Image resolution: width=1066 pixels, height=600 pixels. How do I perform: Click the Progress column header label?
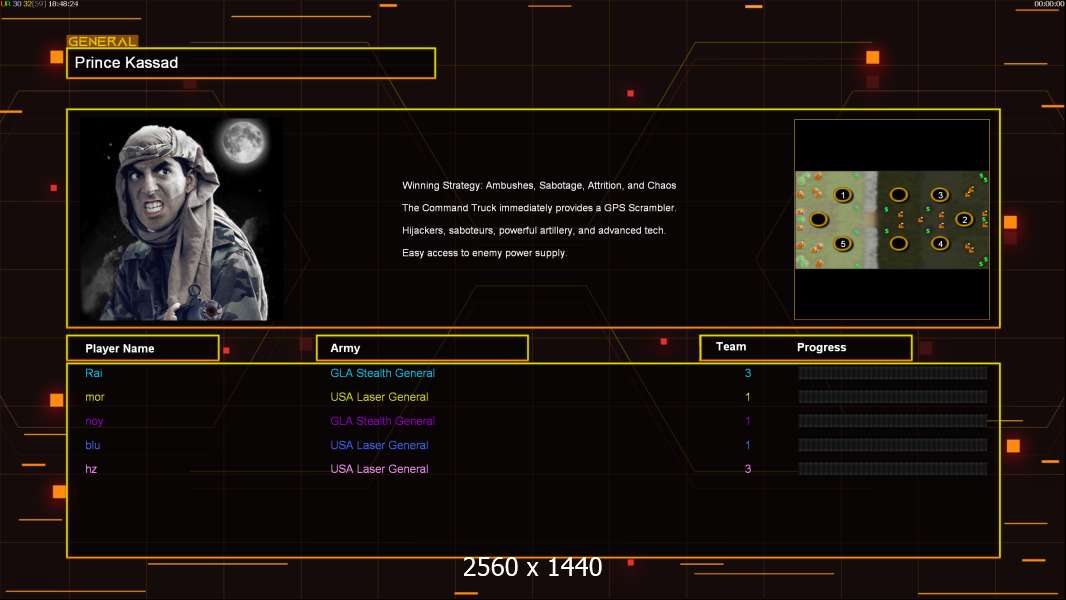pyautogui.click(x=821, y=348)
